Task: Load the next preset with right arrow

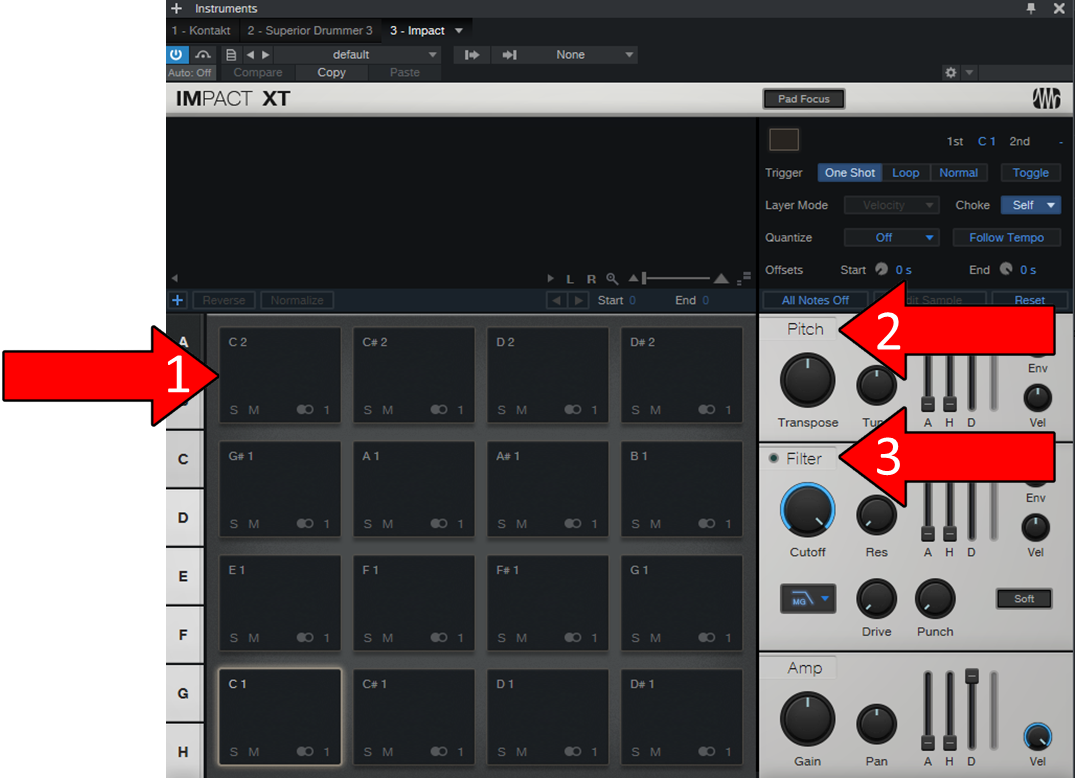Action: tap(266, 54)
